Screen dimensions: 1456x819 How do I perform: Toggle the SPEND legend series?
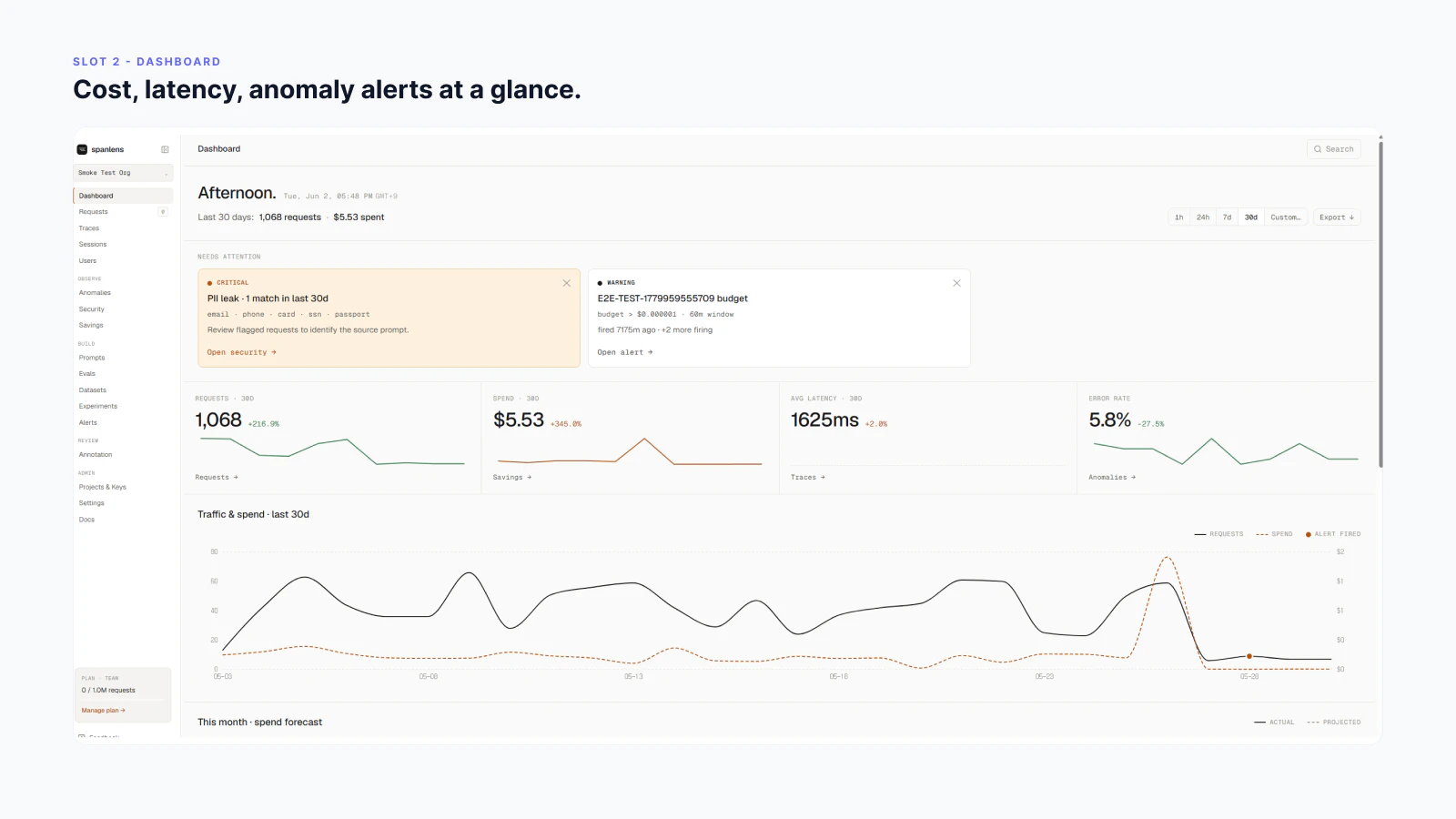(1274, 534)
